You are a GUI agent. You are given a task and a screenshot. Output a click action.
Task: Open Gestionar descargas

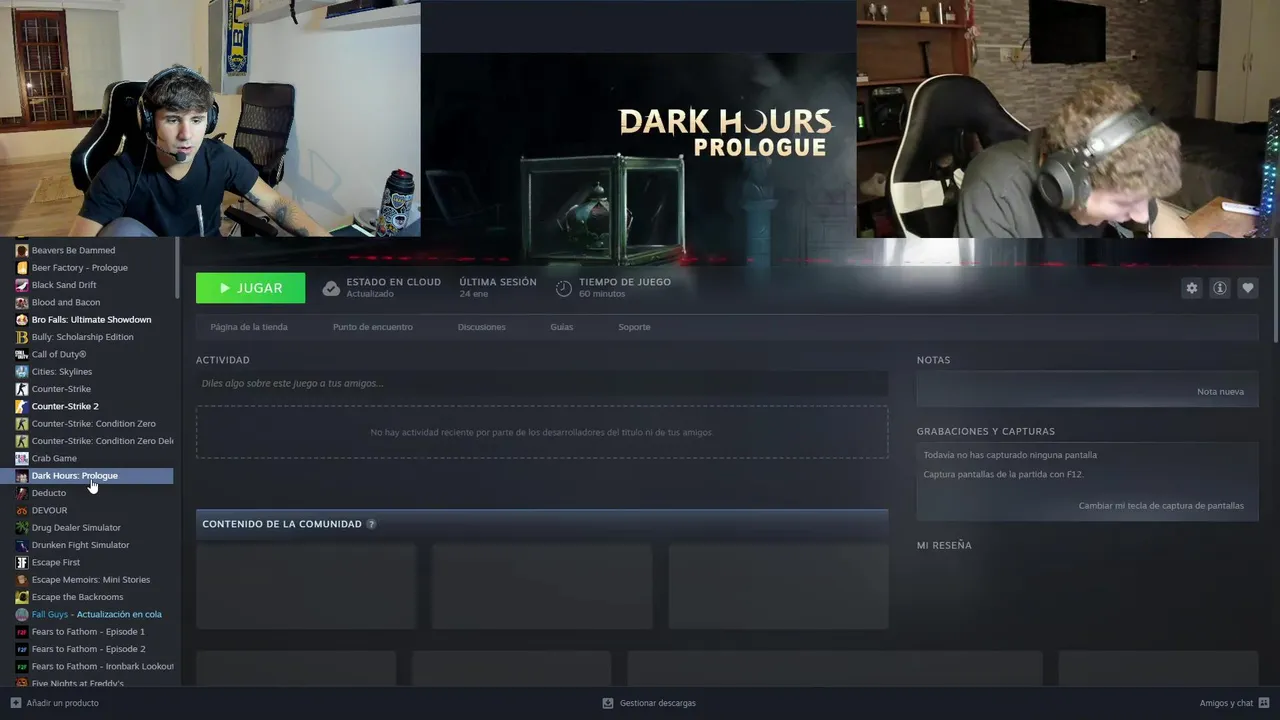click(x=657, y=703)
